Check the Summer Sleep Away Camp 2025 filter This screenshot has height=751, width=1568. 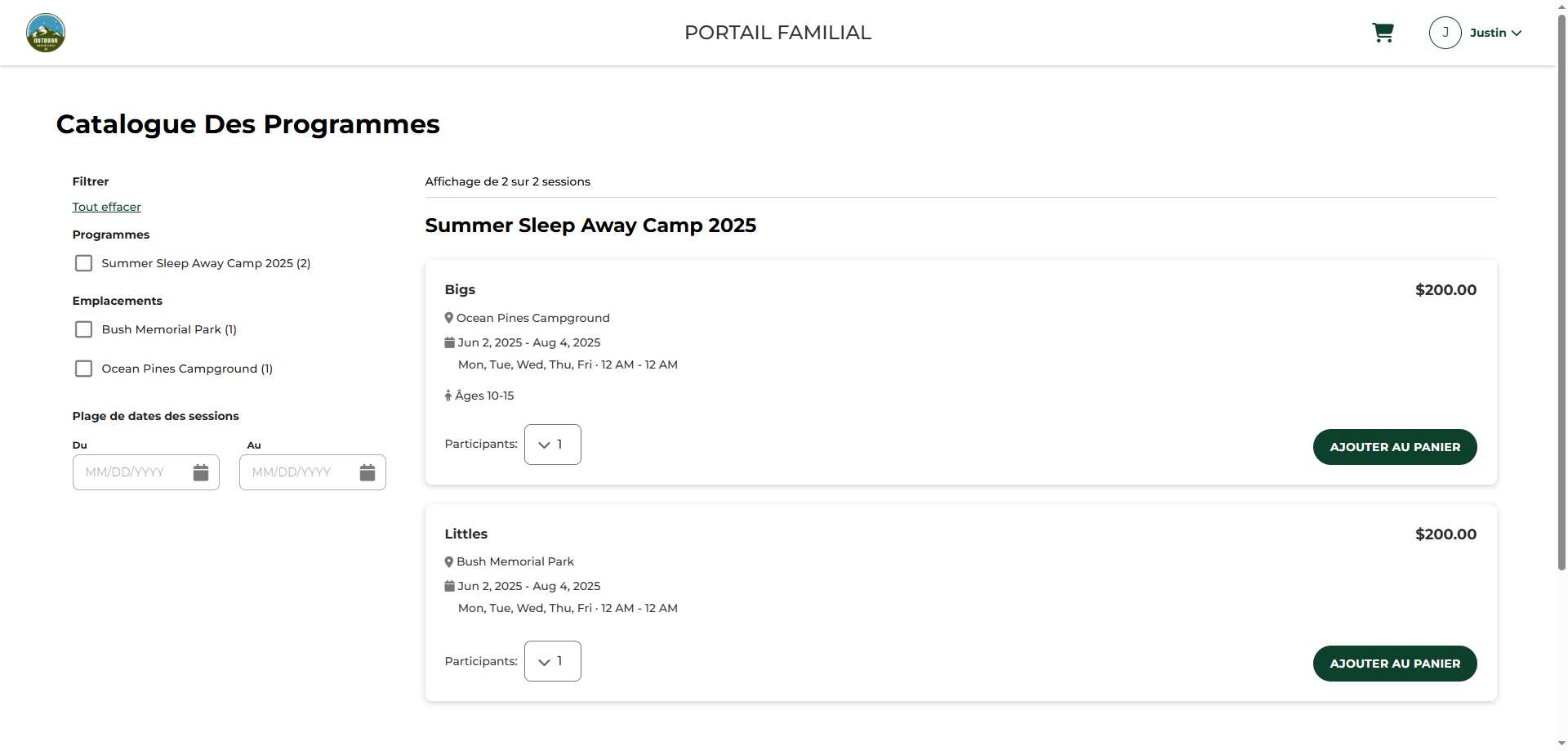tap(83, 263)
